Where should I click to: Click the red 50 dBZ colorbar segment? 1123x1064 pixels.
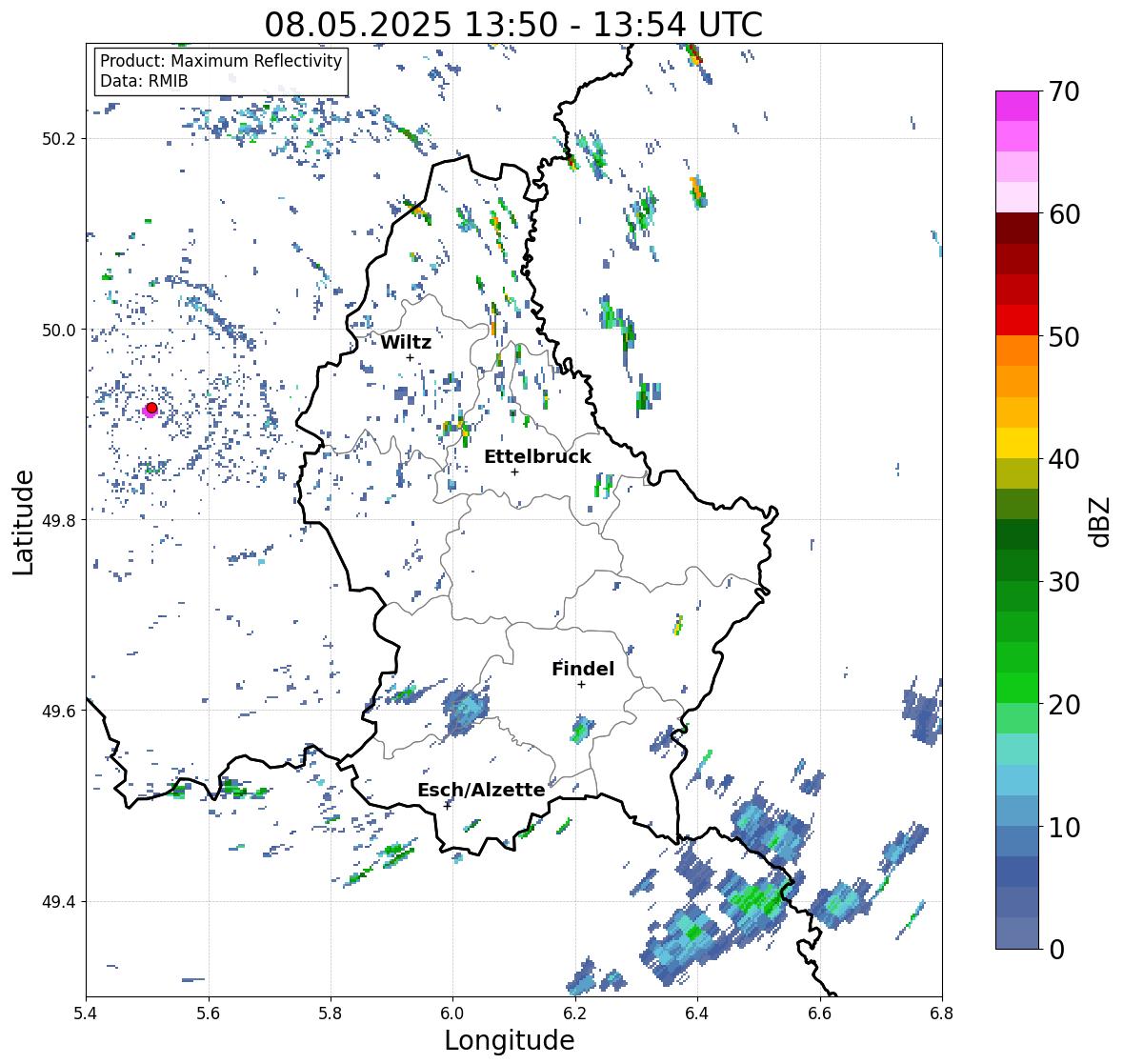[1017, 320]
